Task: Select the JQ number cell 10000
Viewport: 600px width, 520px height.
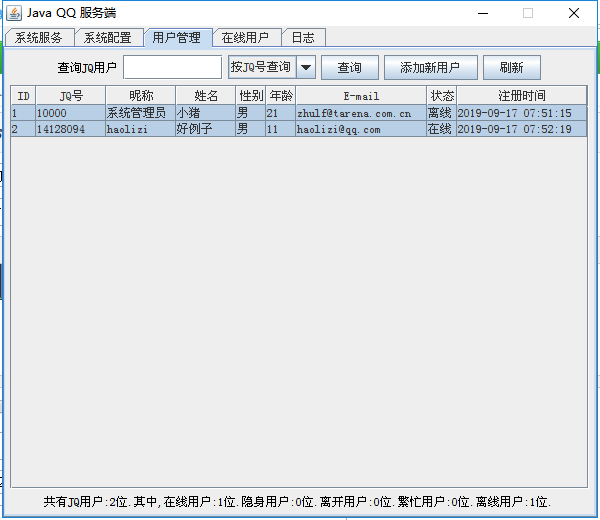Action: click(x=71, y=113)
